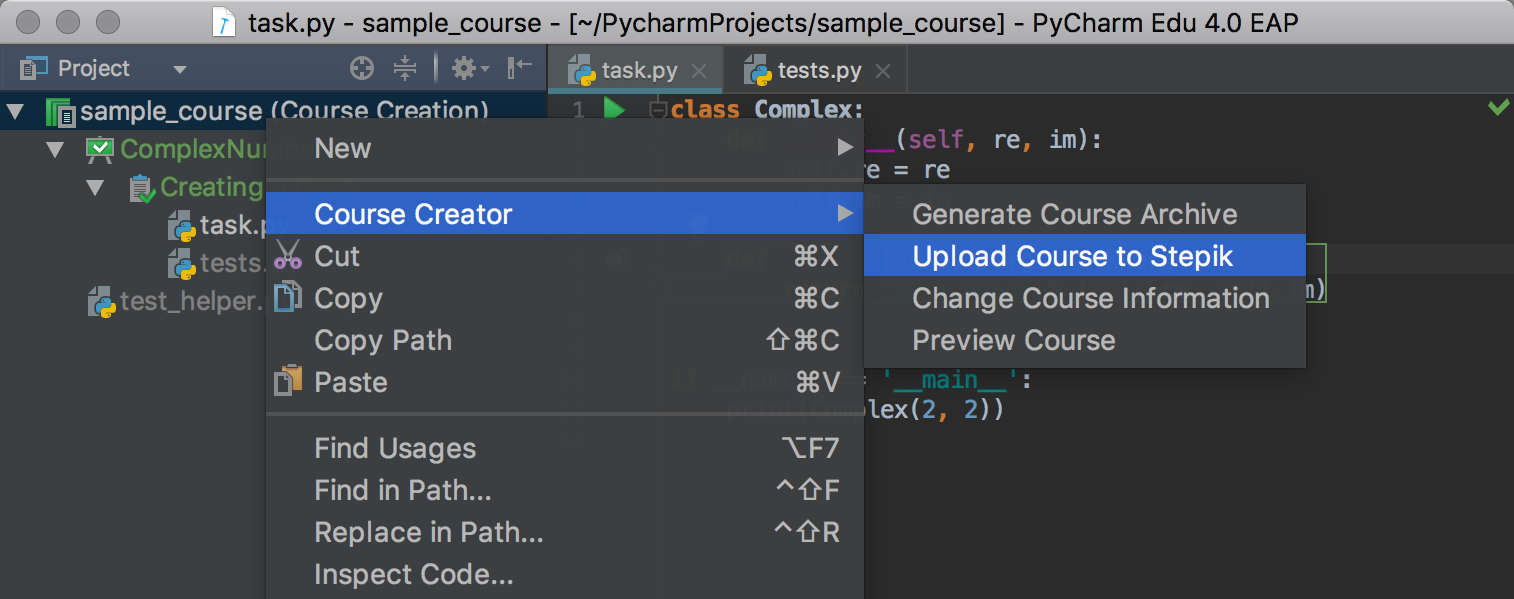Choose Find Usages from the context menu
Image resolution: width=1514 pixels, height=599 pixels.
coord(564,448)
